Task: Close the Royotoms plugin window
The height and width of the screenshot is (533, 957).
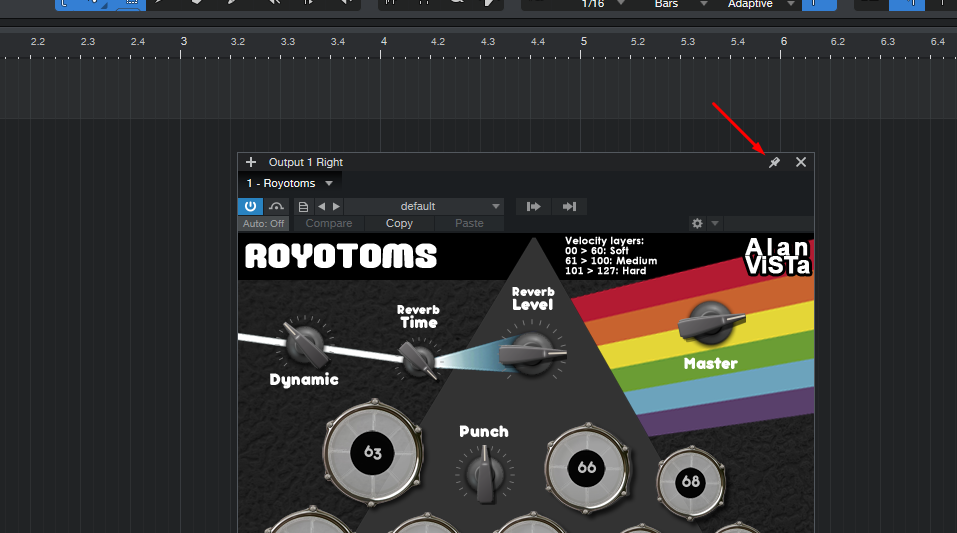Action: tap(801, 162)
